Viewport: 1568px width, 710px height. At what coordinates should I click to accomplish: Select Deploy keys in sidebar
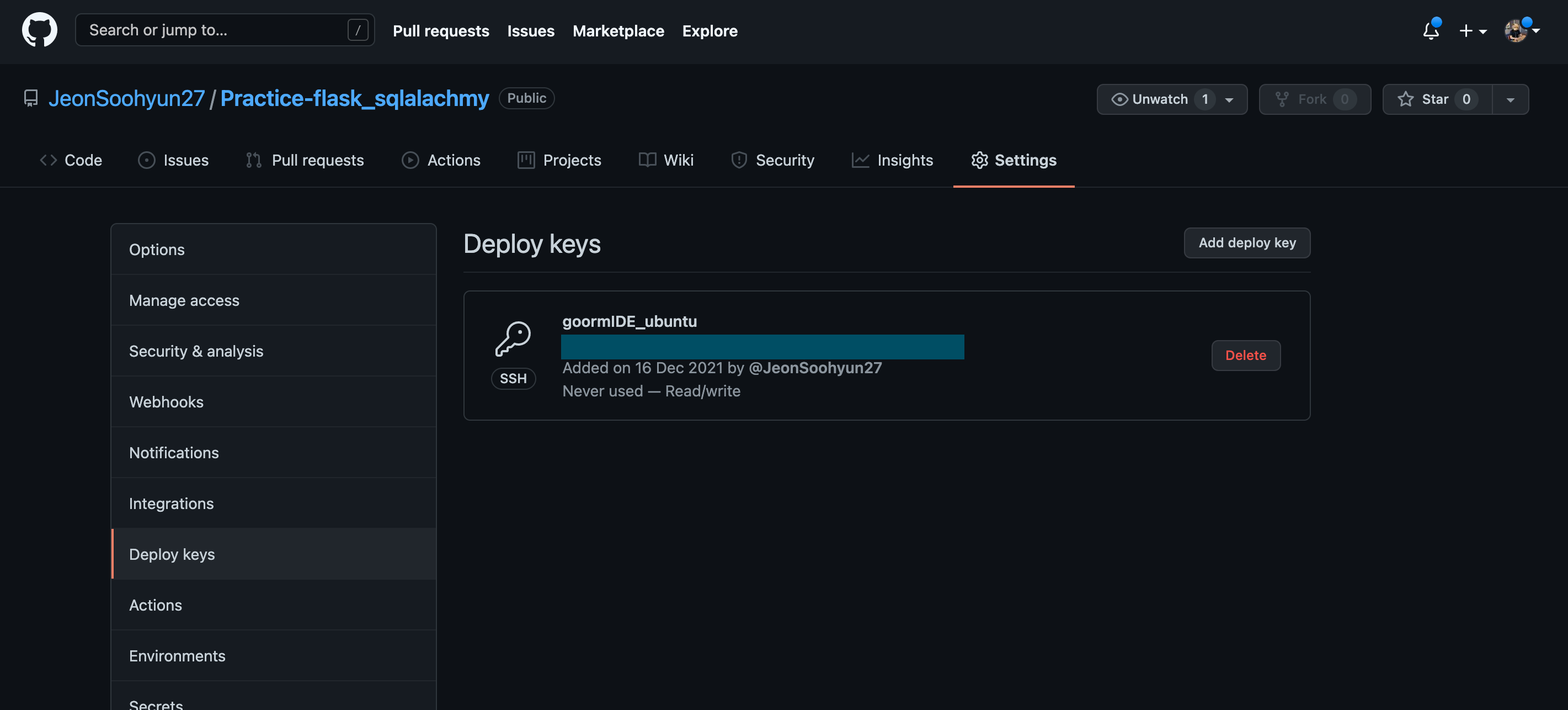pyautogui.click(x=274, y=554)
